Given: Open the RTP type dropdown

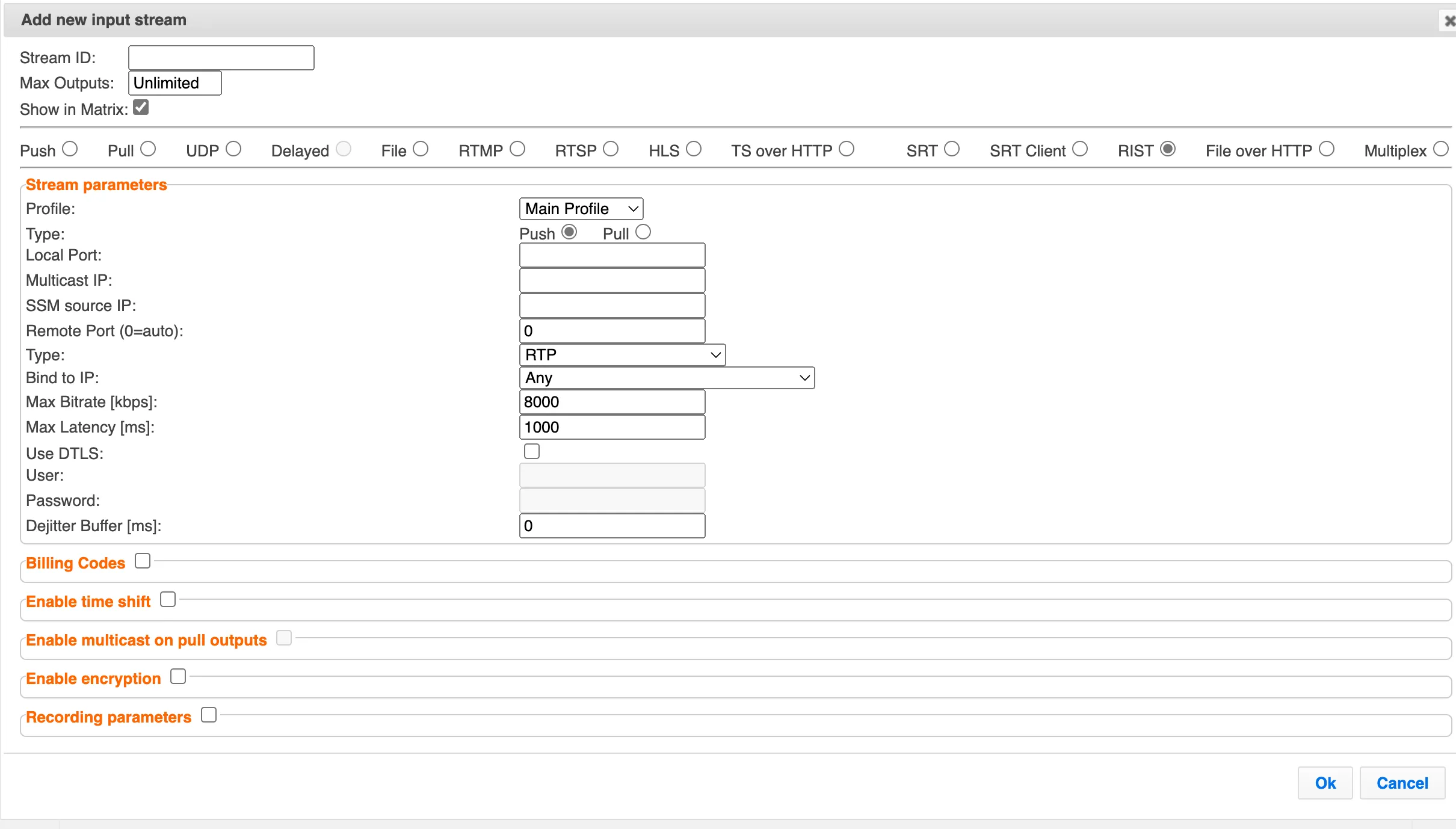Looking at the screenshot, I should pyautogui.click(x=622, y=355).
